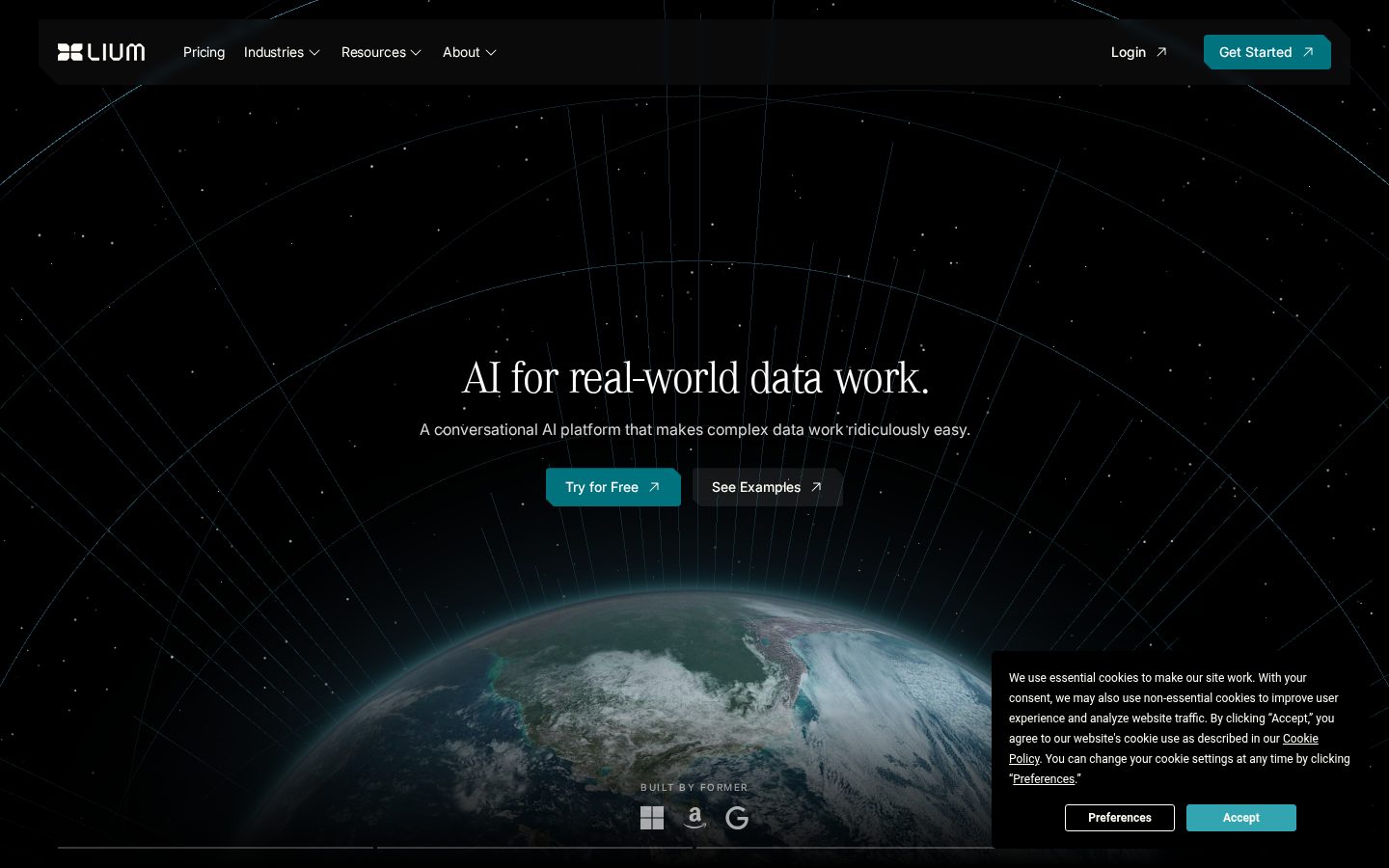Open the Login link
Screen dimensions: 1389x868
coord(1139,52)
